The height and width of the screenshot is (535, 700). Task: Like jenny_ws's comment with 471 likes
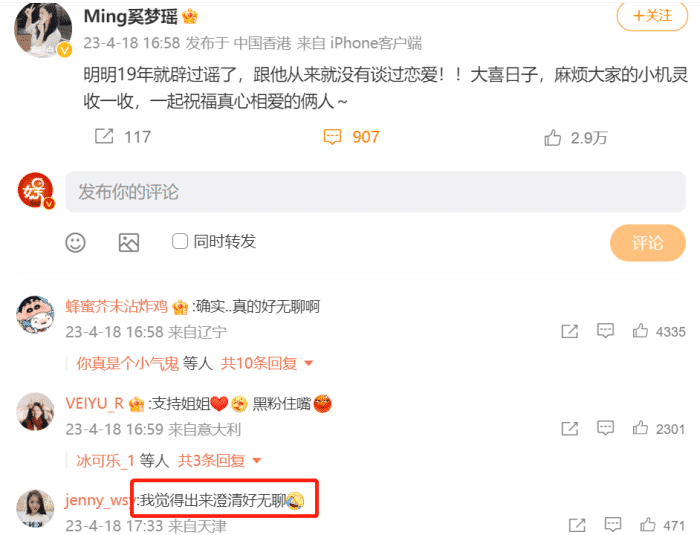pyautogui.click(x=647, y=525)
